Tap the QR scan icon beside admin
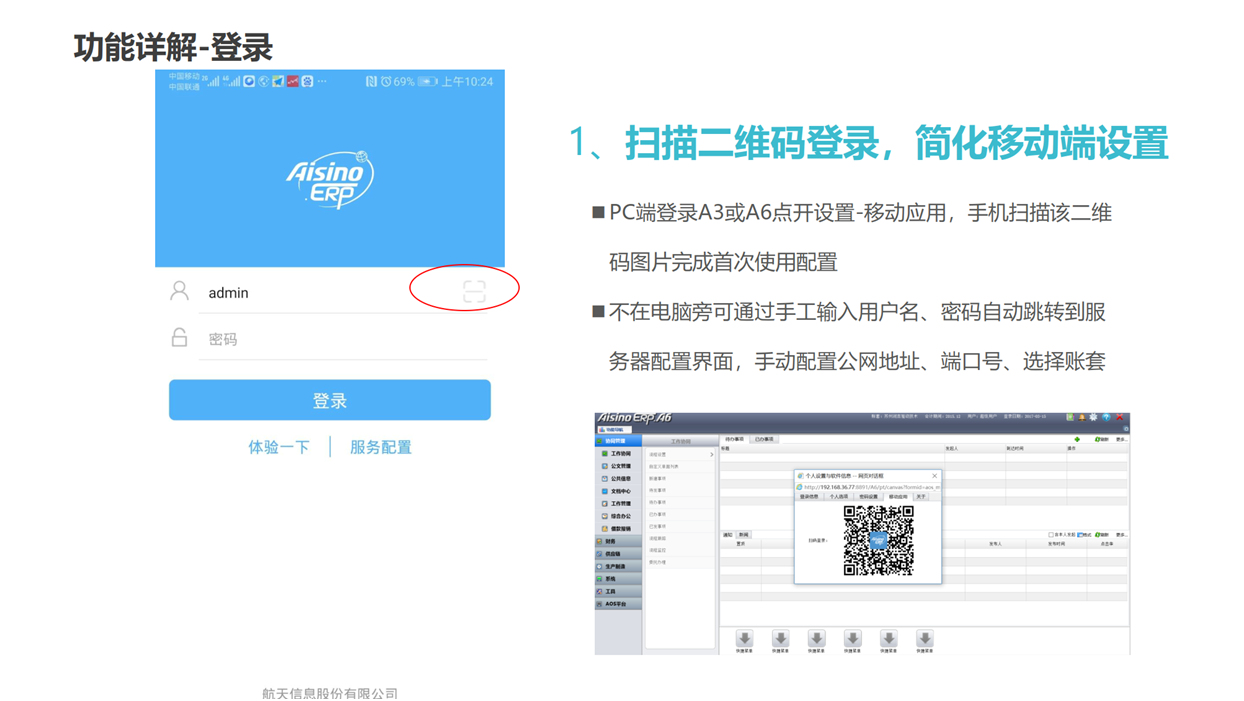The width and height of the screenshot is (1244, 701). [x=474, y=291]
